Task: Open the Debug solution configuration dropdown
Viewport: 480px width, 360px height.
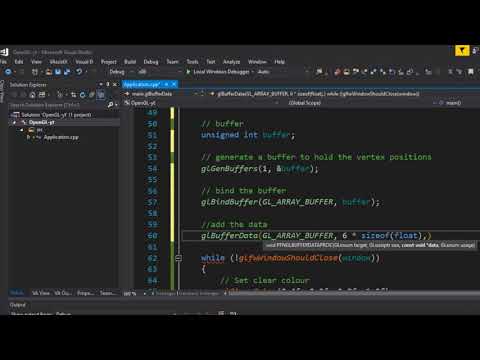Action: pos(120,72)
